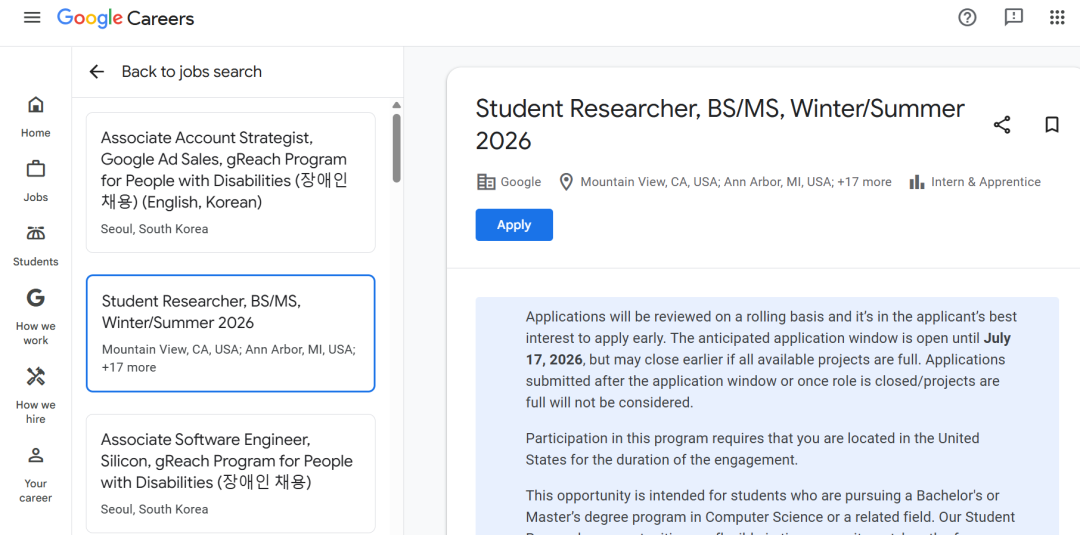Open the Students sidebar section

[x=36, y=244]
